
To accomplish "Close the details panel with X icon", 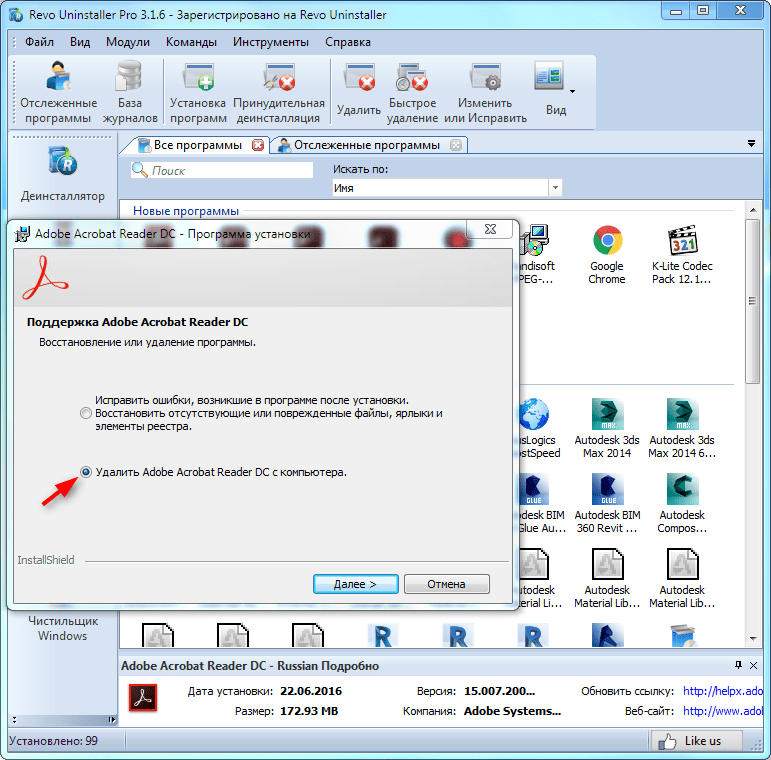I will pos(753,665).
